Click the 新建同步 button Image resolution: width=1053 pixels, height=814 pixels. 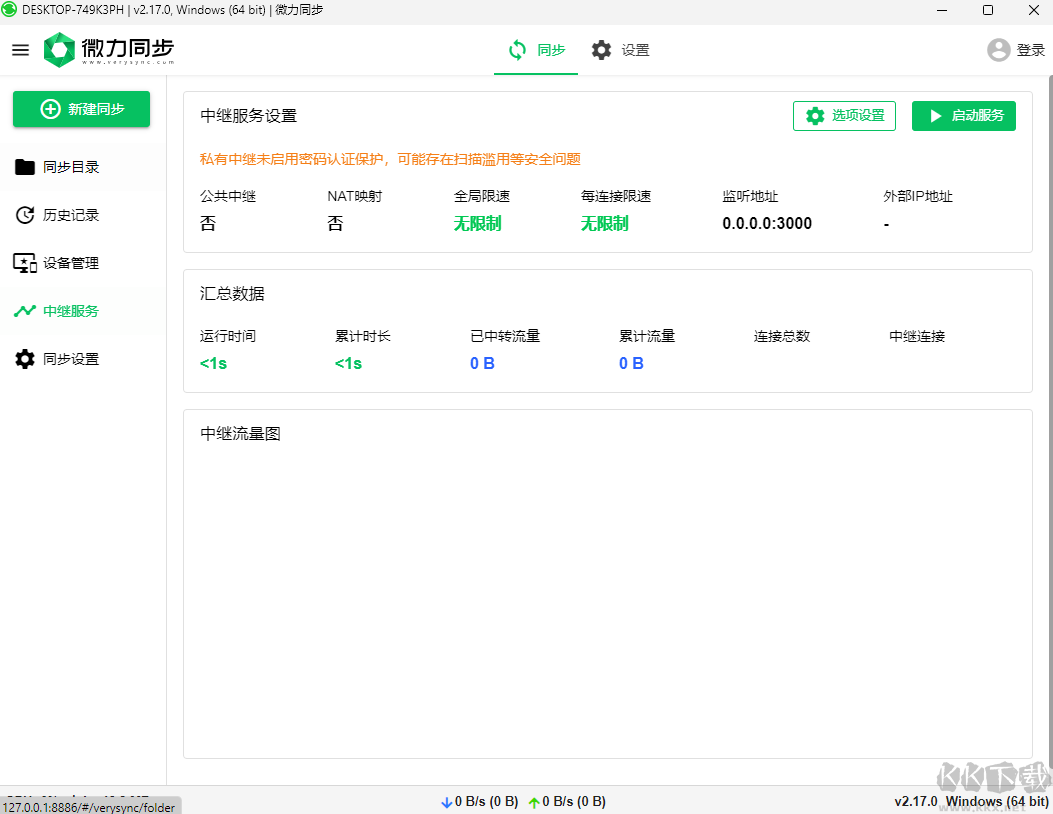(x=81, y=109)
